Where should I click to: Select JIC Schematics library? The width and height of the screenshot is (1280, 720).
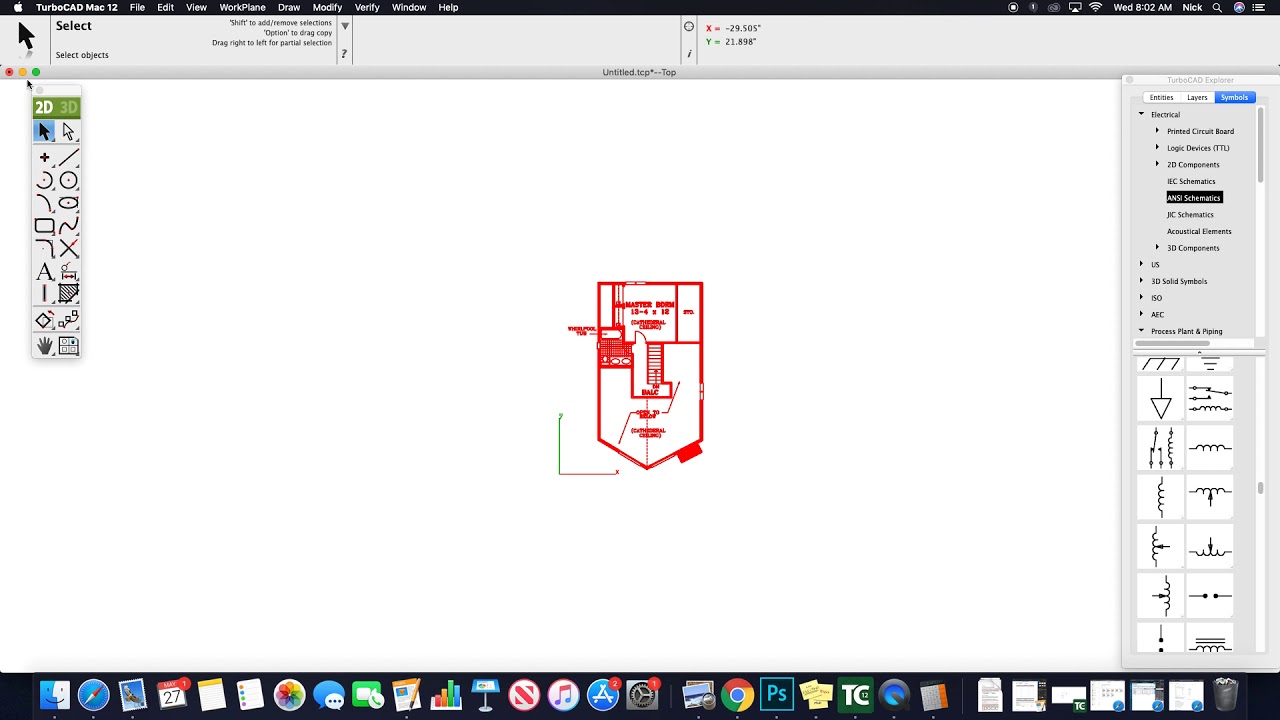(x=1190, y=214)
